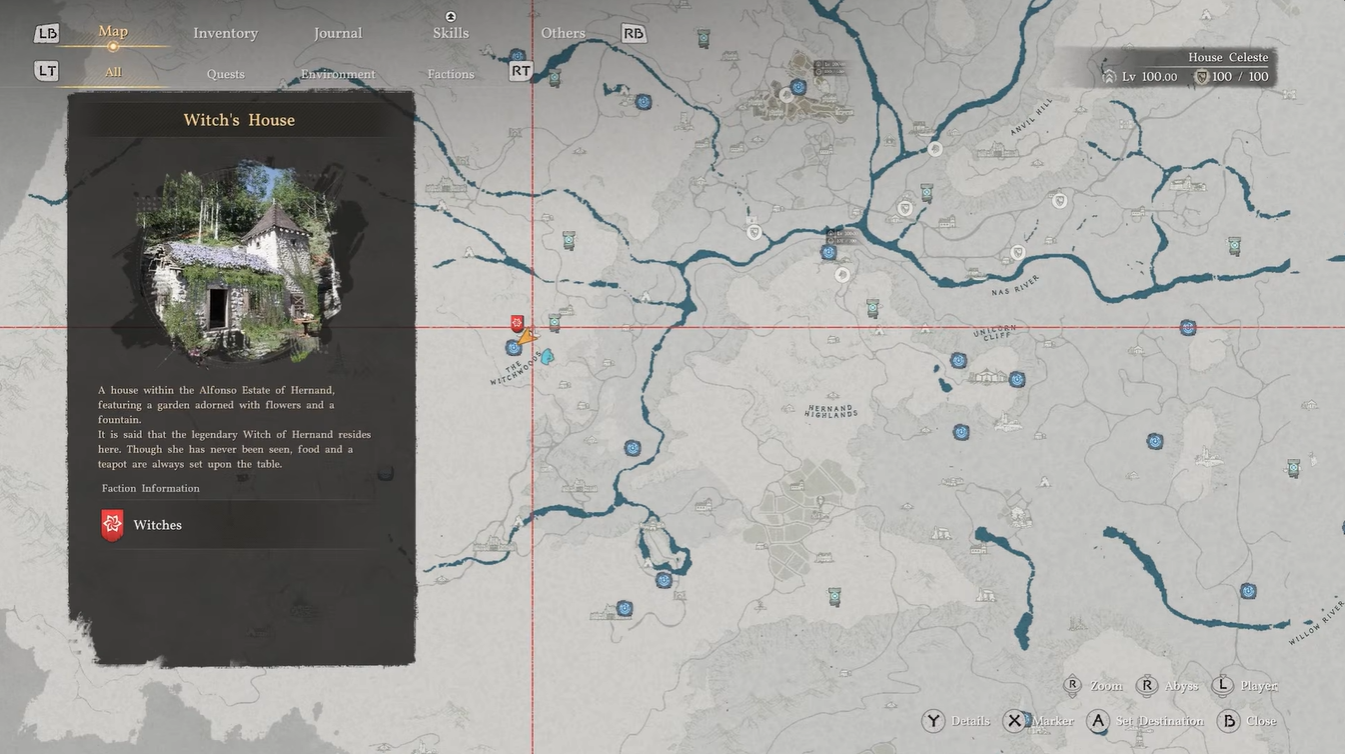Click The Witchwoods map label
1345x754 pixels.
click(x=514, y=369)
